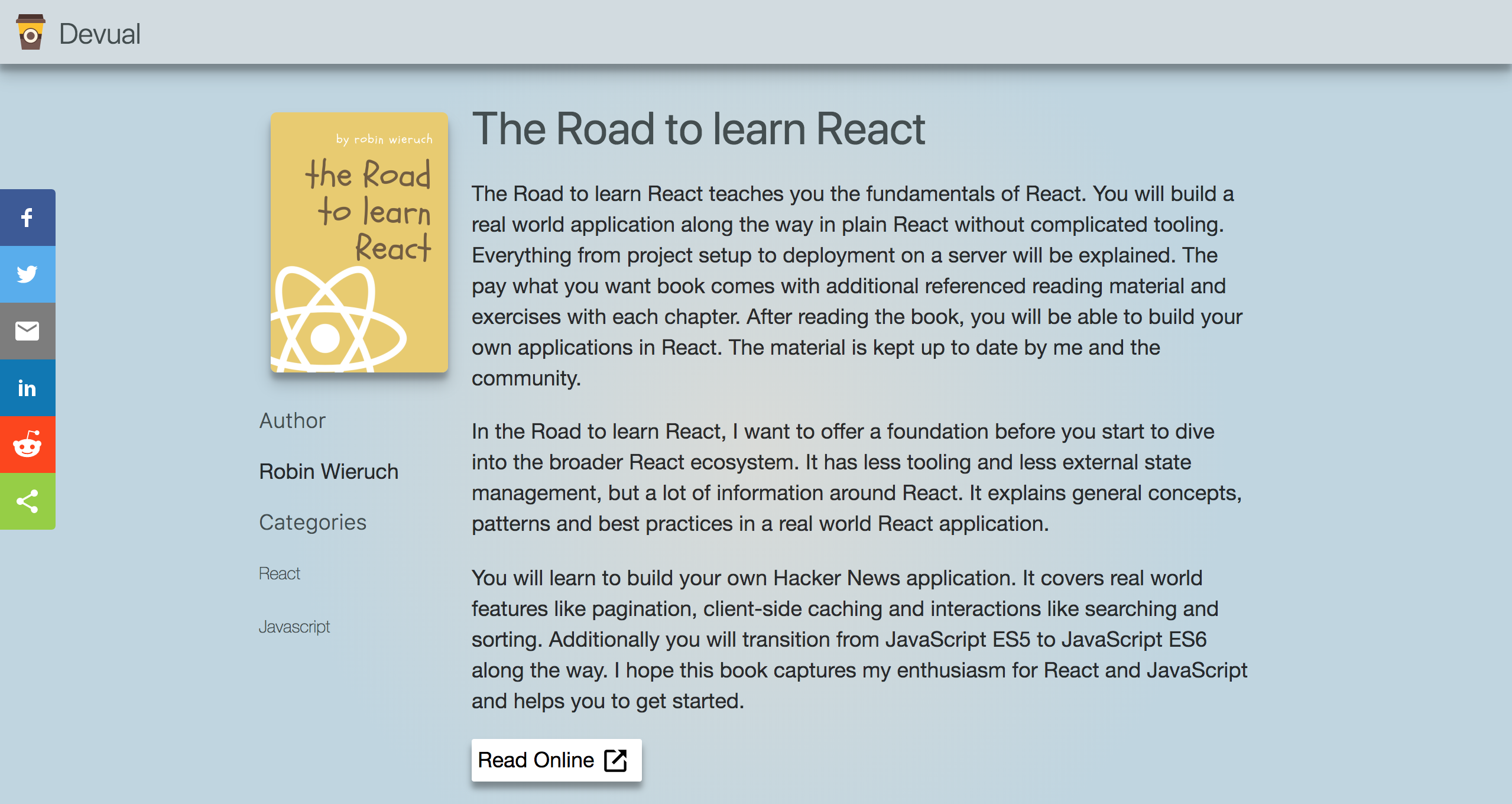
Task: Click the Author section label
Action: tap(293, 421)
